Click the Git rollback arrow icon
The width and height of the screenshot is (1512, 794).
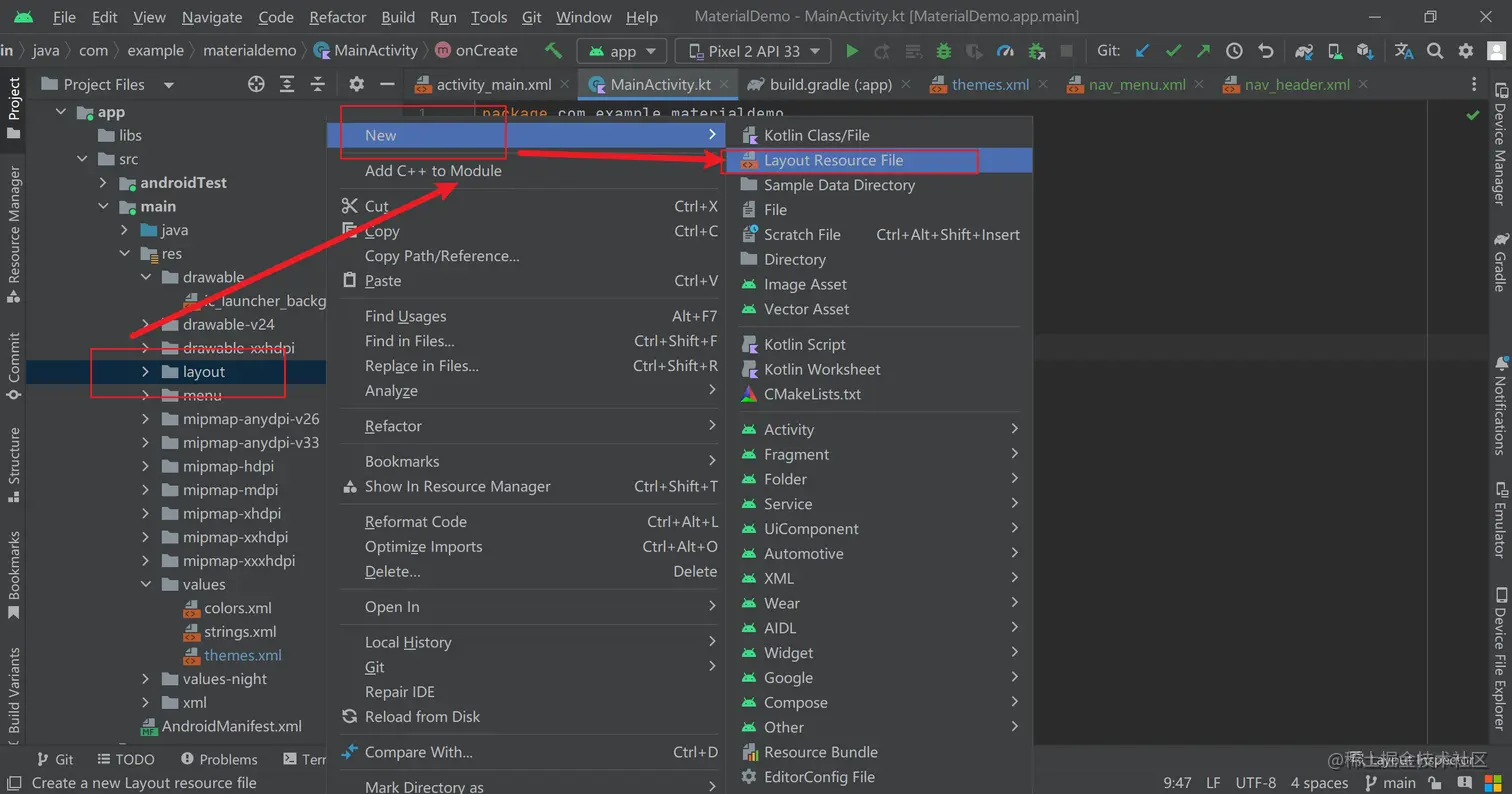coord(1266,51)
